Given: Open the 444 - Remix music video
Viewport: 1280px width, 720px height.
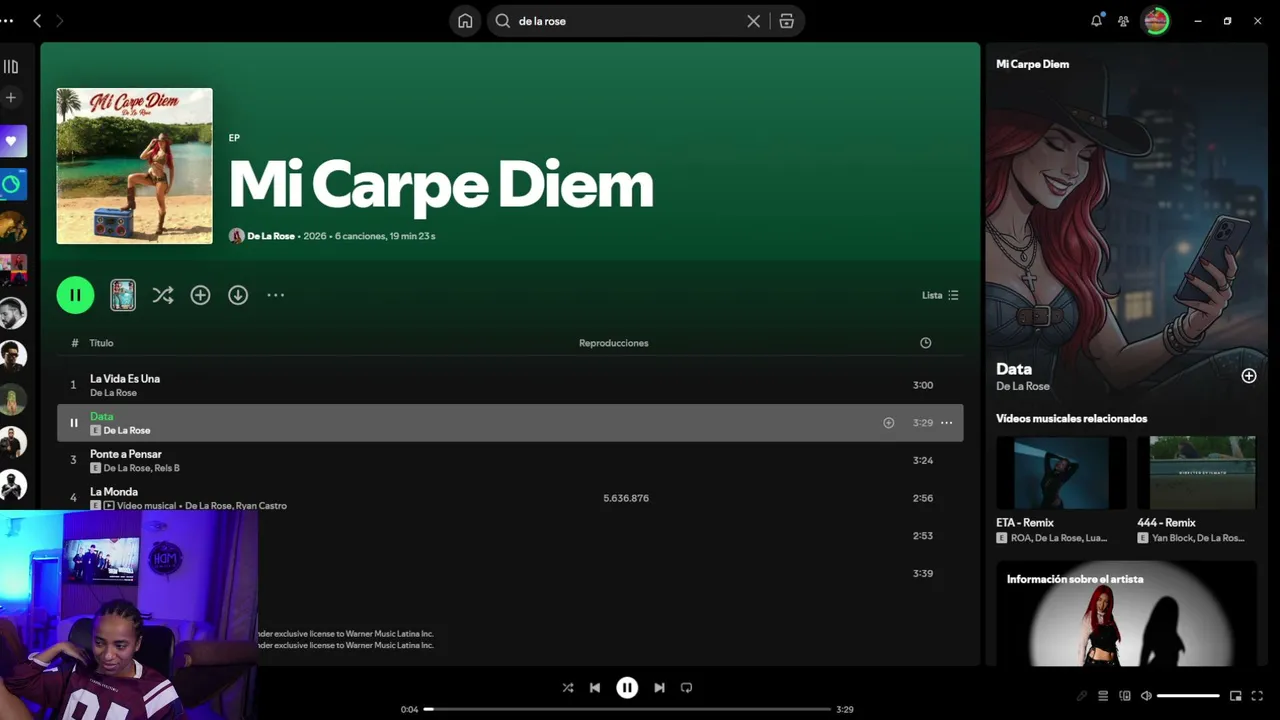Looking at the screenshot, I should 1196,490.
